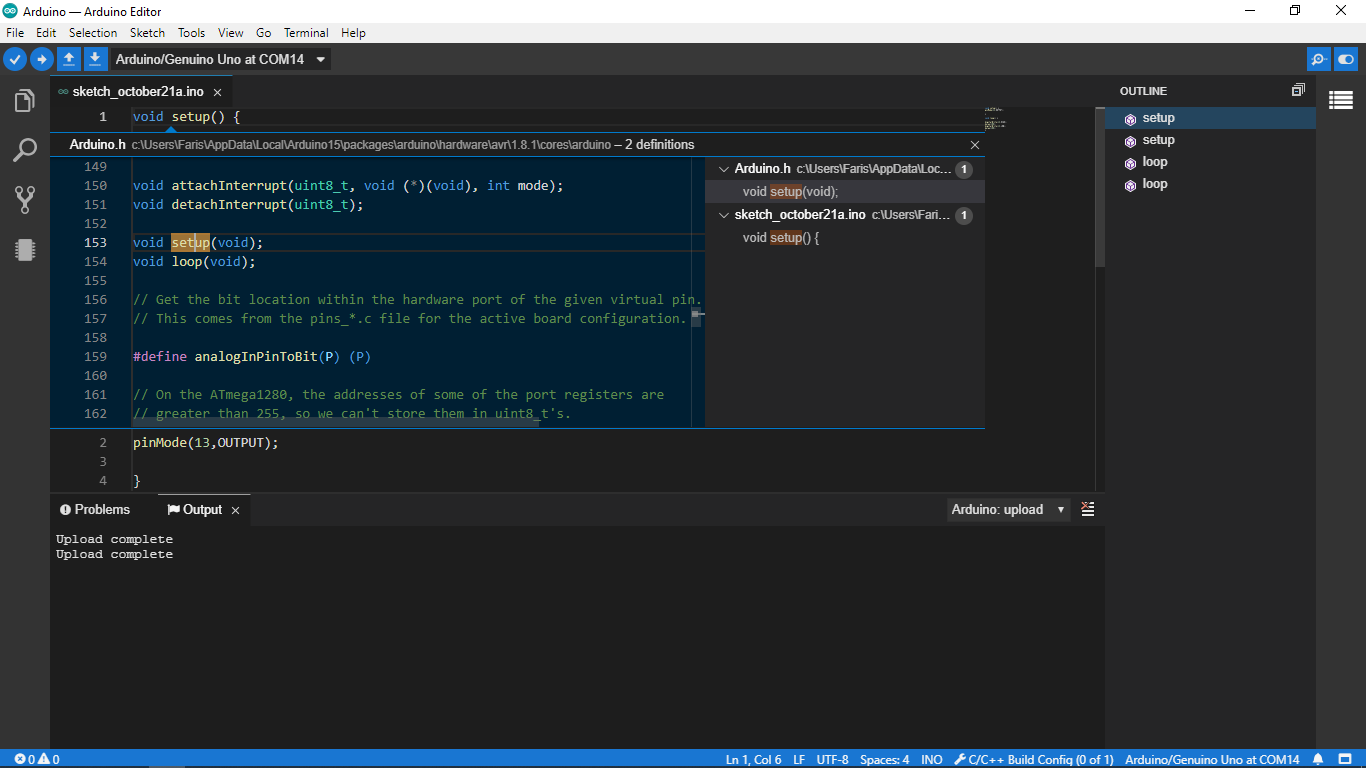Image resolution: width=1366 pixels, height=768 pixels.
Task: Click the down-arrow toolbar button
Action: click(x=95, y=59)
